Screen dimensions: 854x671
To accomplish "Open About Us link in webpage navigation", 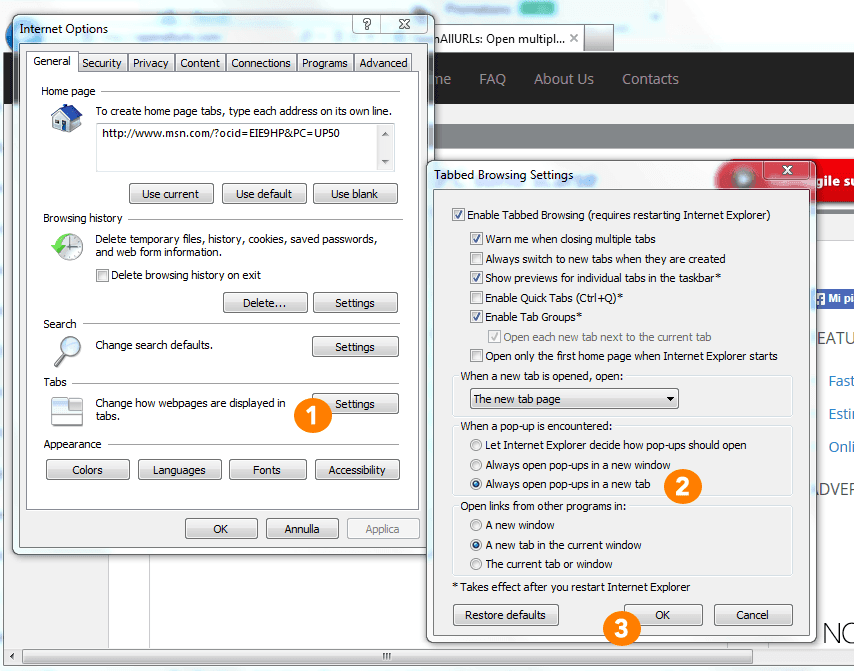I will tap(564, 79).
